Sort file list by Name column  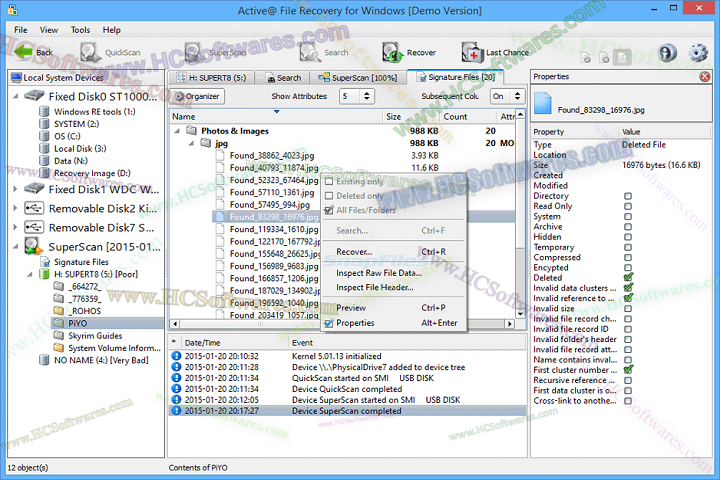(x=276, y=117)
